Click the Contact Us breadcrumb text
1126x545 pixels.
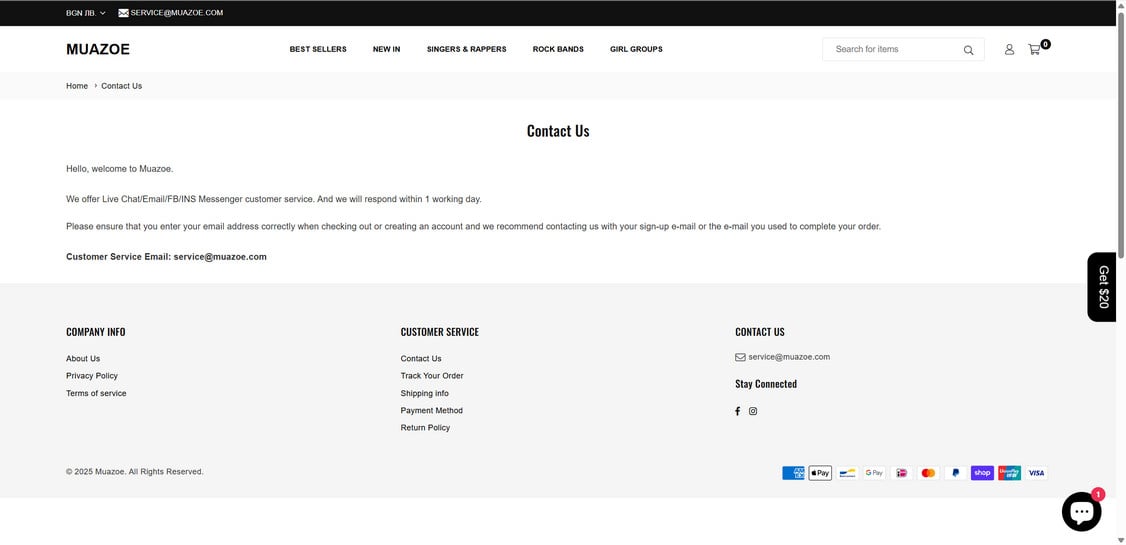(121, 86)
